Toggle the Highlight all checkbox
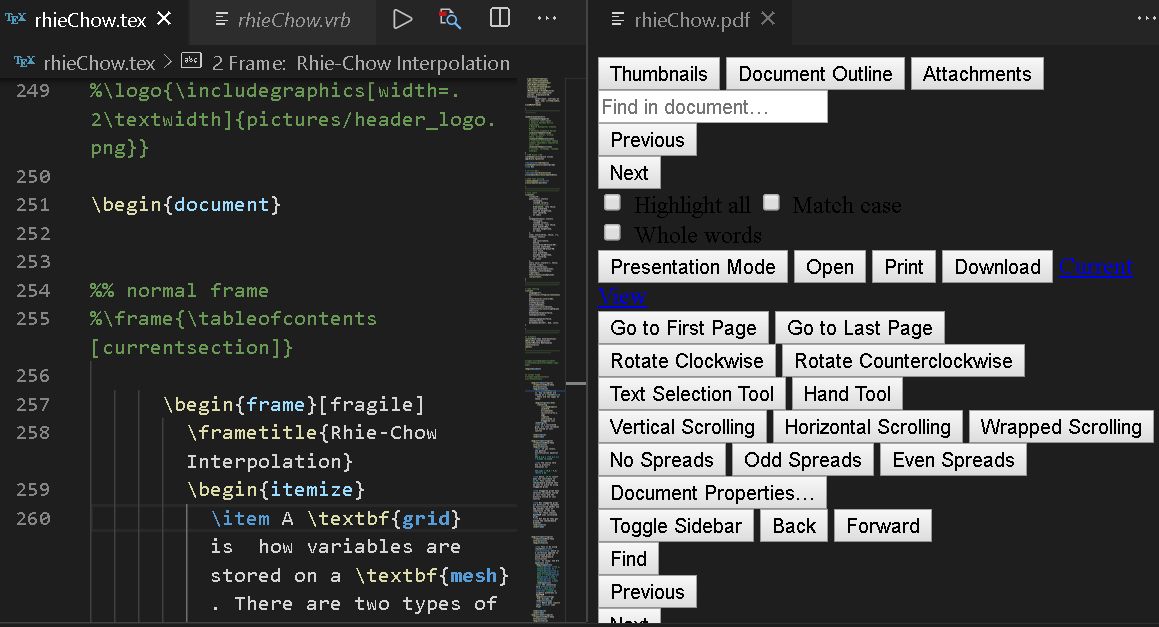Viewport: 1159px width, 627px height. pos(612,203)
